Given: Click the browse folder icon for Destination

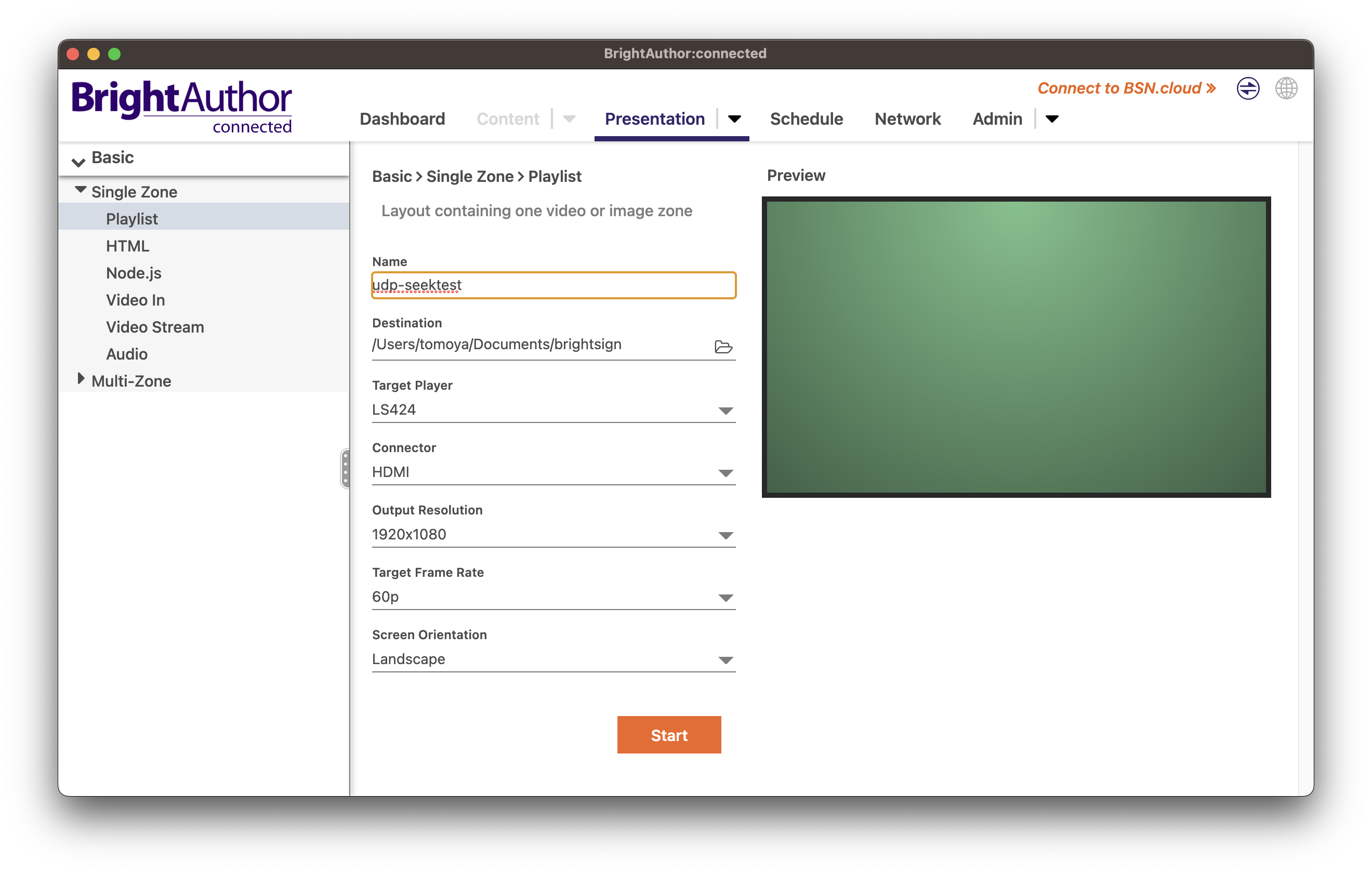Looking at the screenshot, I should click(x=723, y=347).
